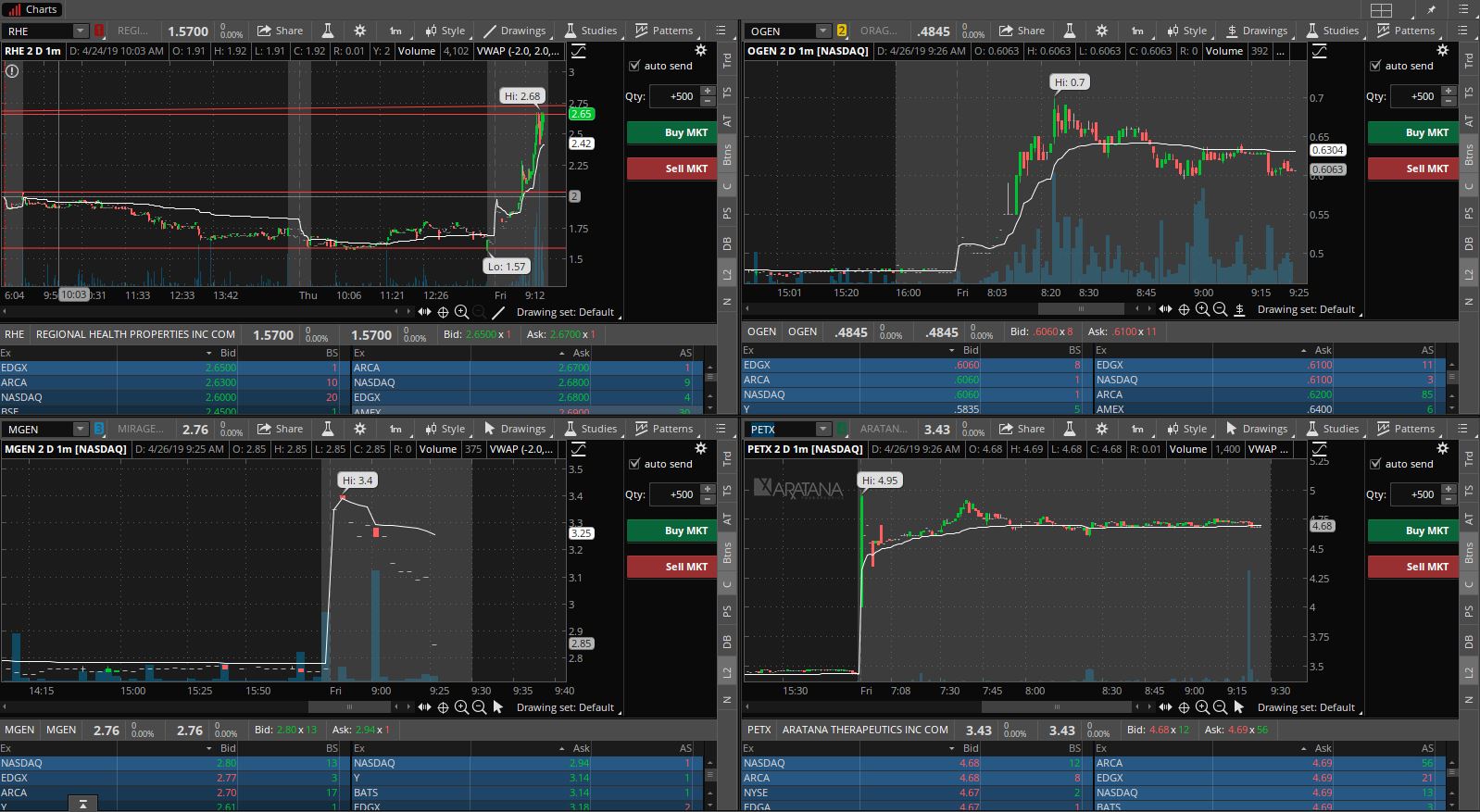Click zoom out magnifier under PETX chart
The height and width of the screenshot is (812, 1480).
pyautogui.click(x=1220, y=707)
